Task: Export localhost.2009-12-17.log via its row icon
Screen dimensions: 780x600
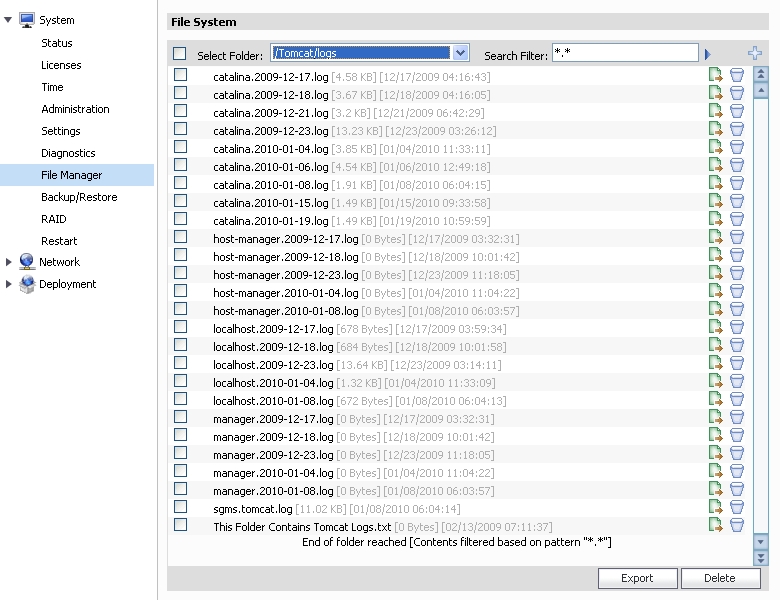Action: 715,327
